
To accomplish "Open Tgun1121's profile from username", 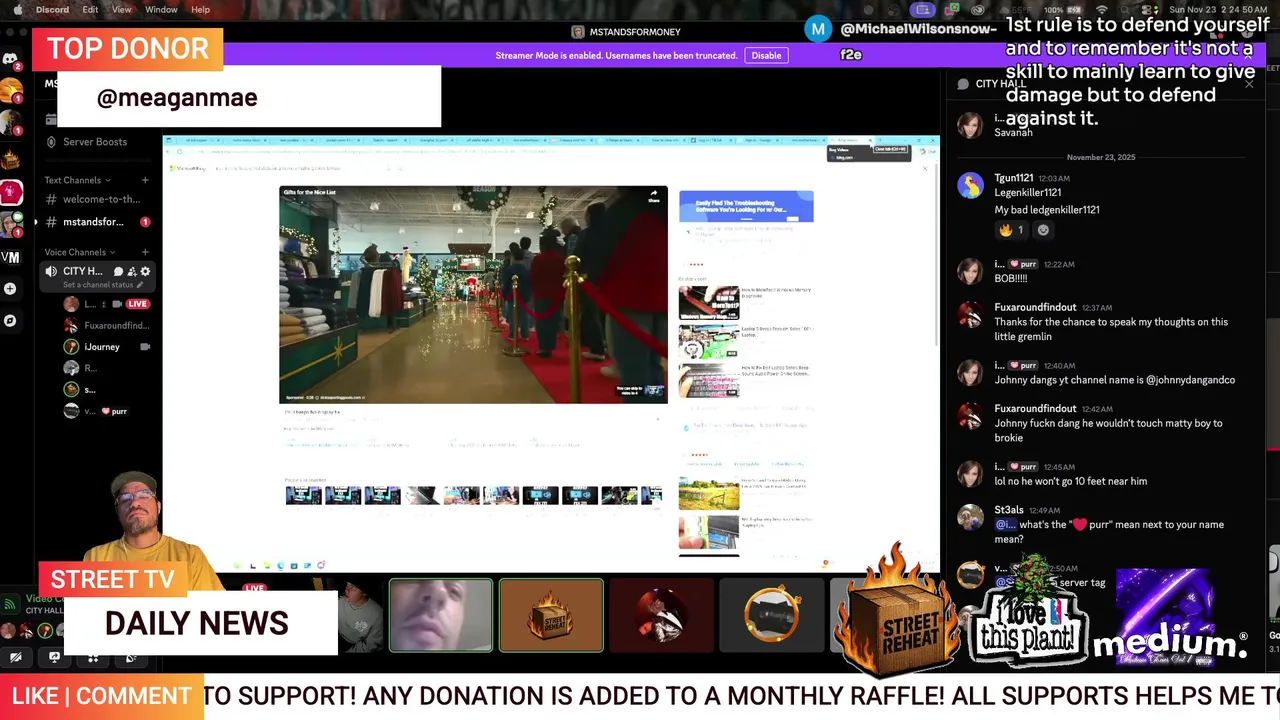I will pos(1014,178).
